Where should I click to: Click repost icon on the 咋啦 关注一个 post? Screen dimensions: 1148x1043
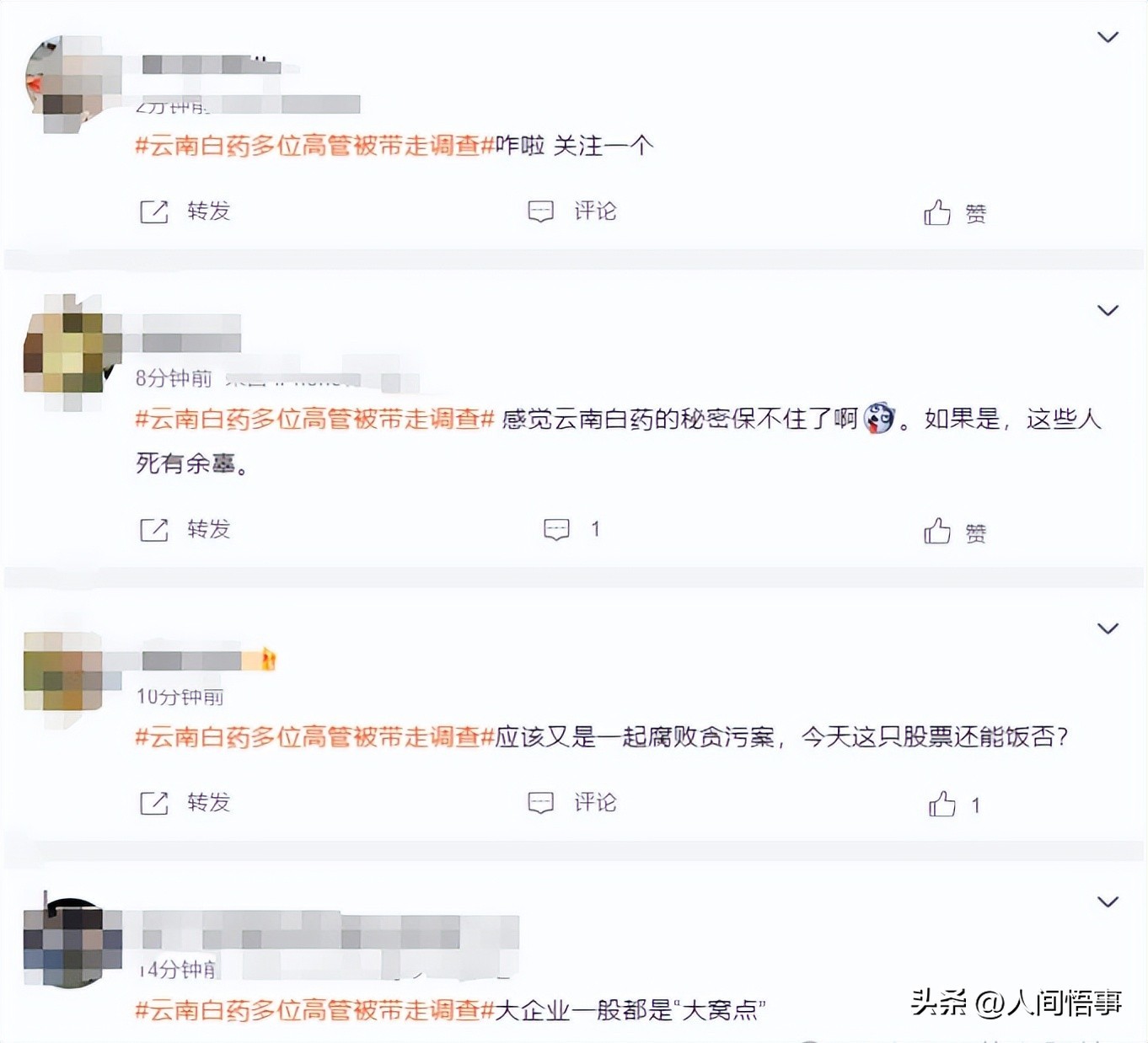pos(154,211)
